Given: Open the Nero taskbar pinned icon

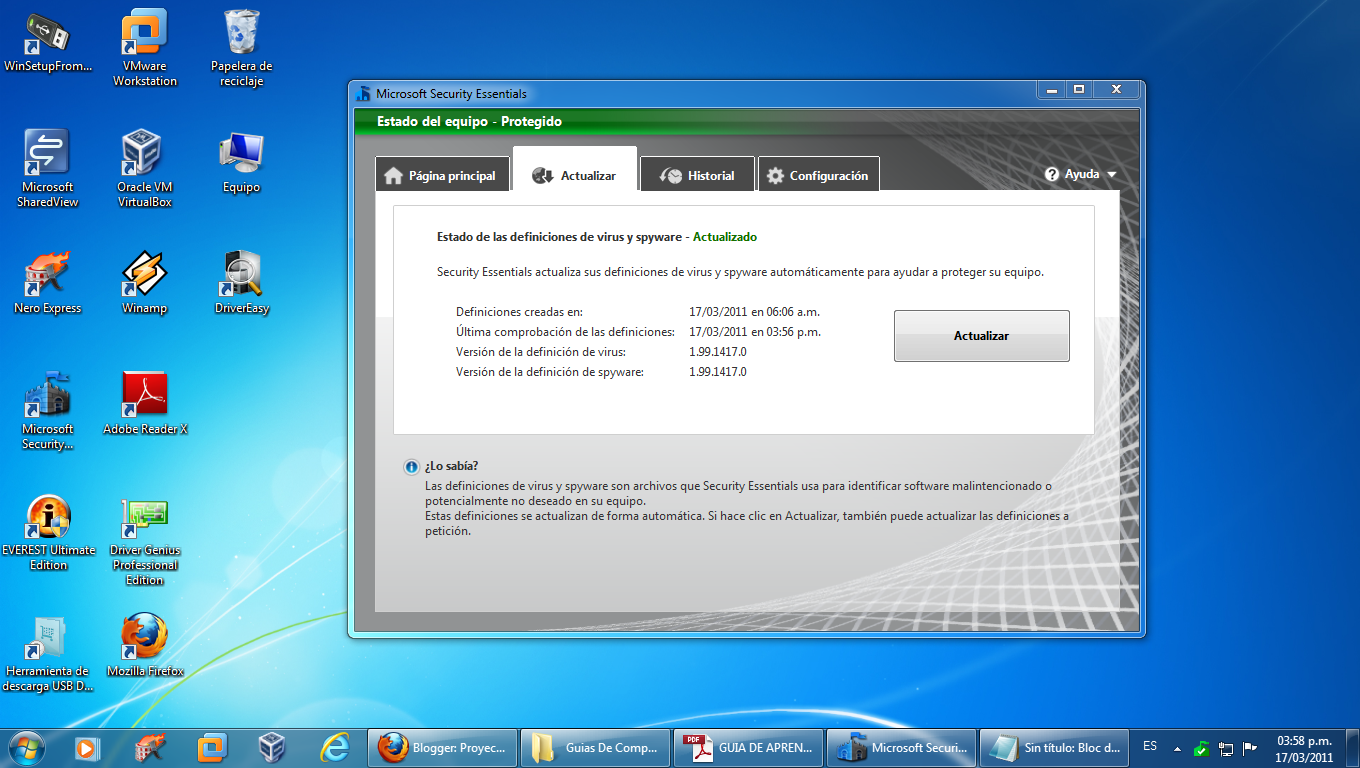Looking at the screenshot, I should point(149,747).
